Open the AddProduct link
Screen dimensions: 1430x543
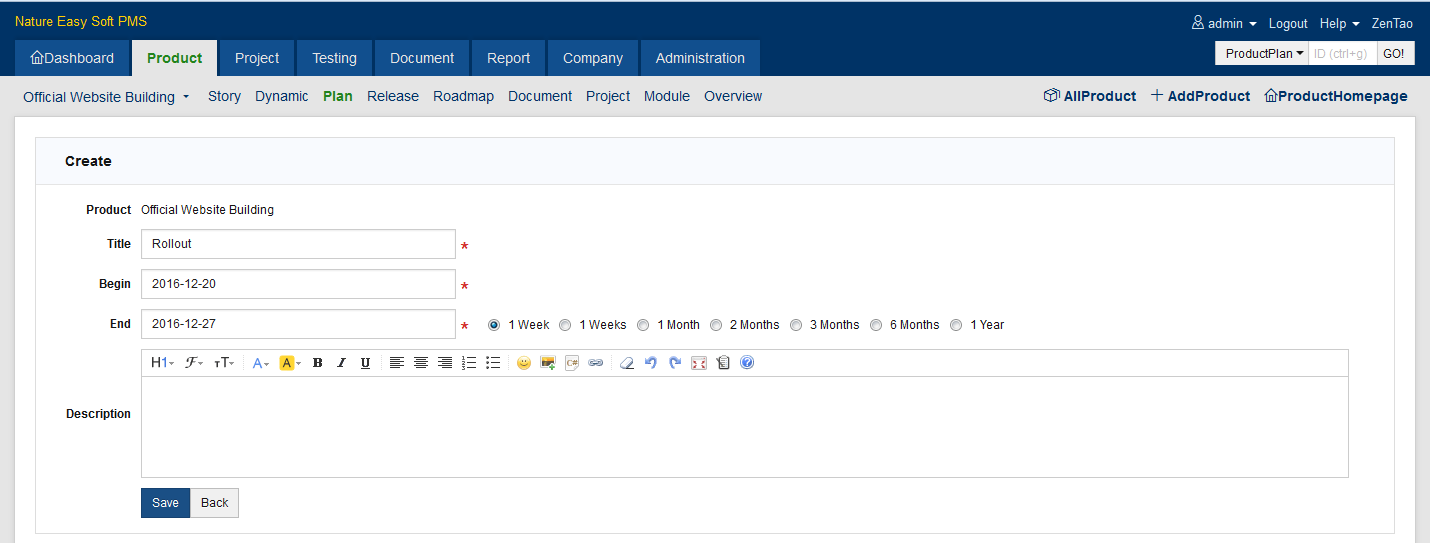1200,96
